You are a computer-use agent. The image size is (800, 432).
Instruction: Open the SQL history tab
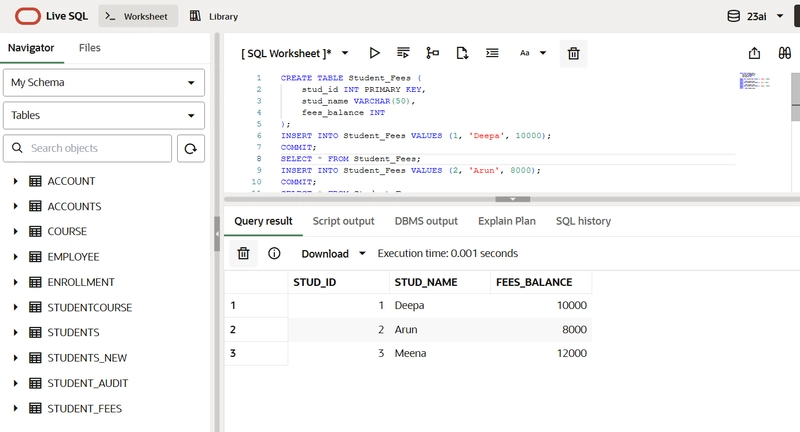(583, 221)
